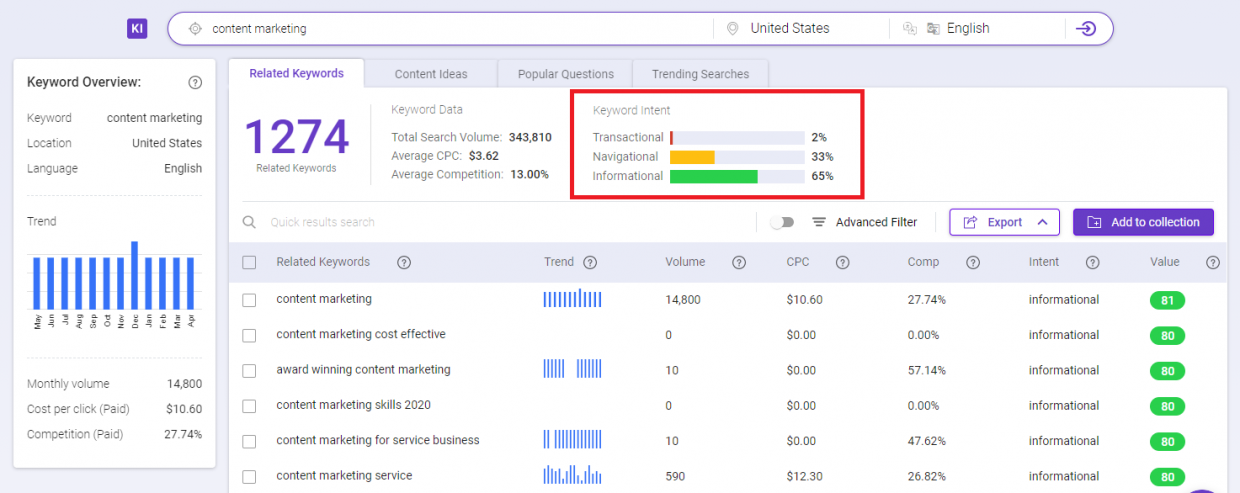Screen dimensions: 1240x493
Task: Submit search with the arrow-circle button
Action: 1085,28
